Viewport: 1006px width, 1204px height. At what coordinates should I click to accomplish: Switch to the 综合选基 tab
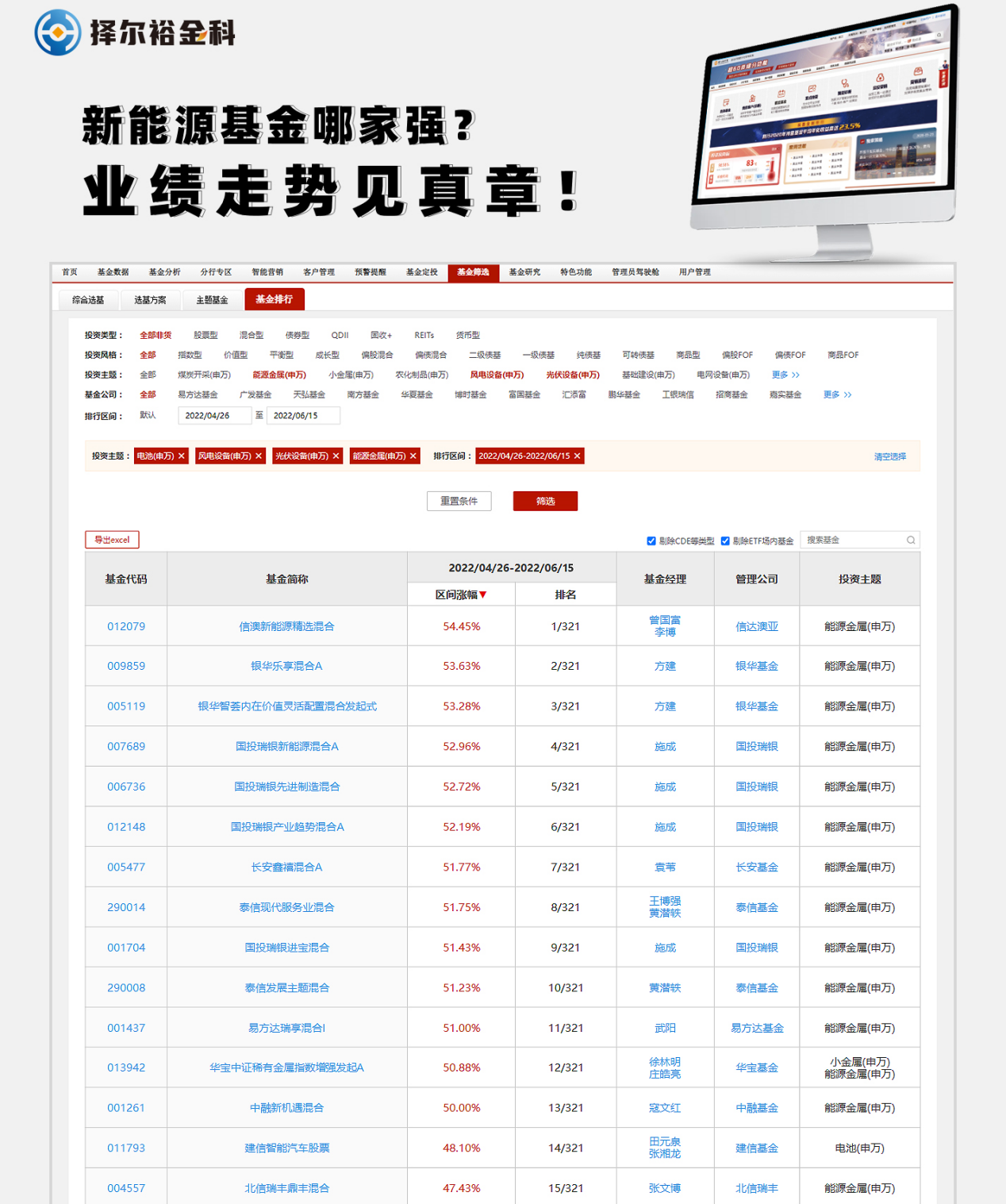[x=88, y=300]
